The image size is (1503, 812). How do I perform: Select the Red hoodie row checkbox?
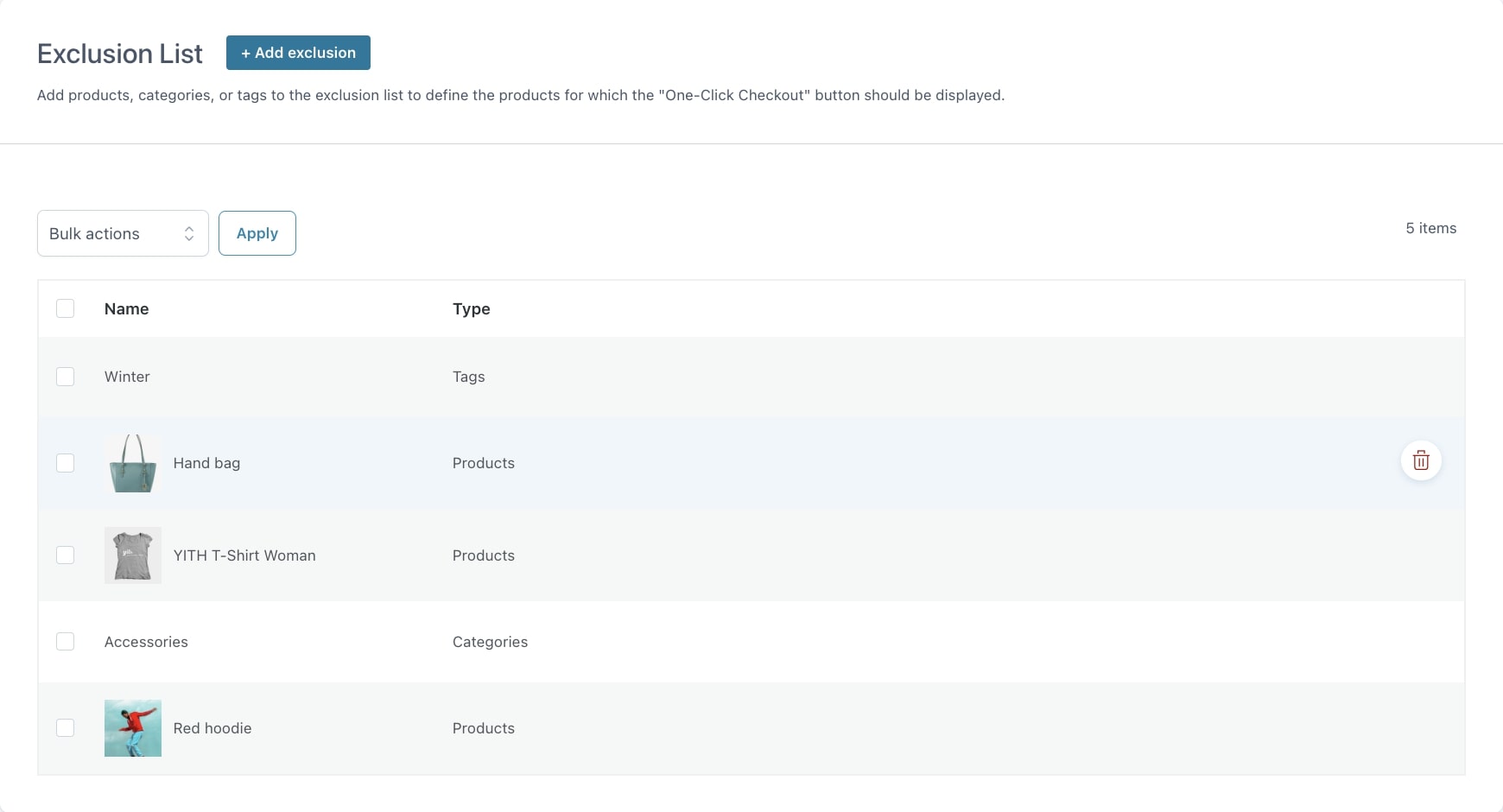[65, 727]
